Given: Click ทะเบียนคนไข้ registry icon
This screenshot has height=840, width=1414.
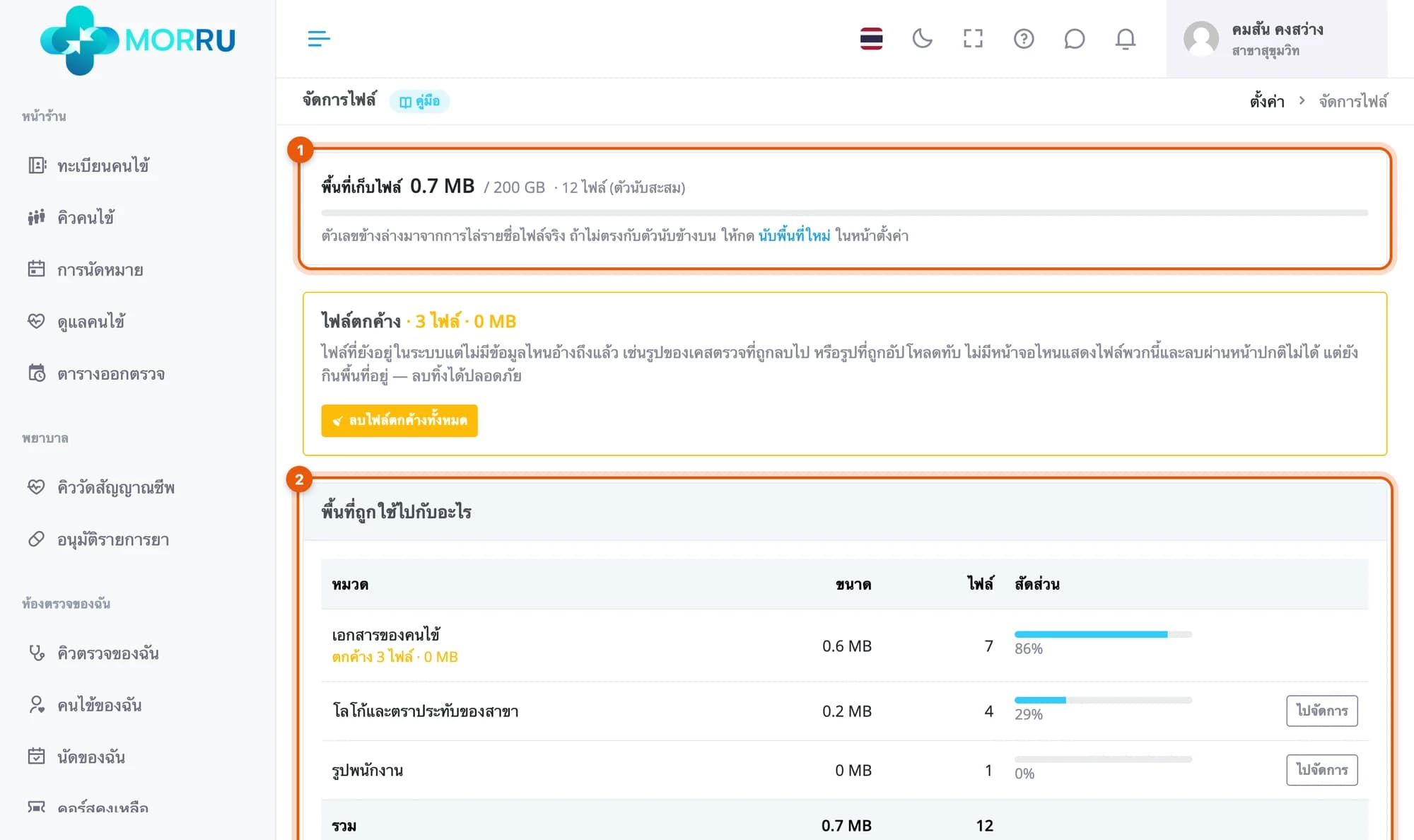Looking at the screenshot, I should (37, 165).
